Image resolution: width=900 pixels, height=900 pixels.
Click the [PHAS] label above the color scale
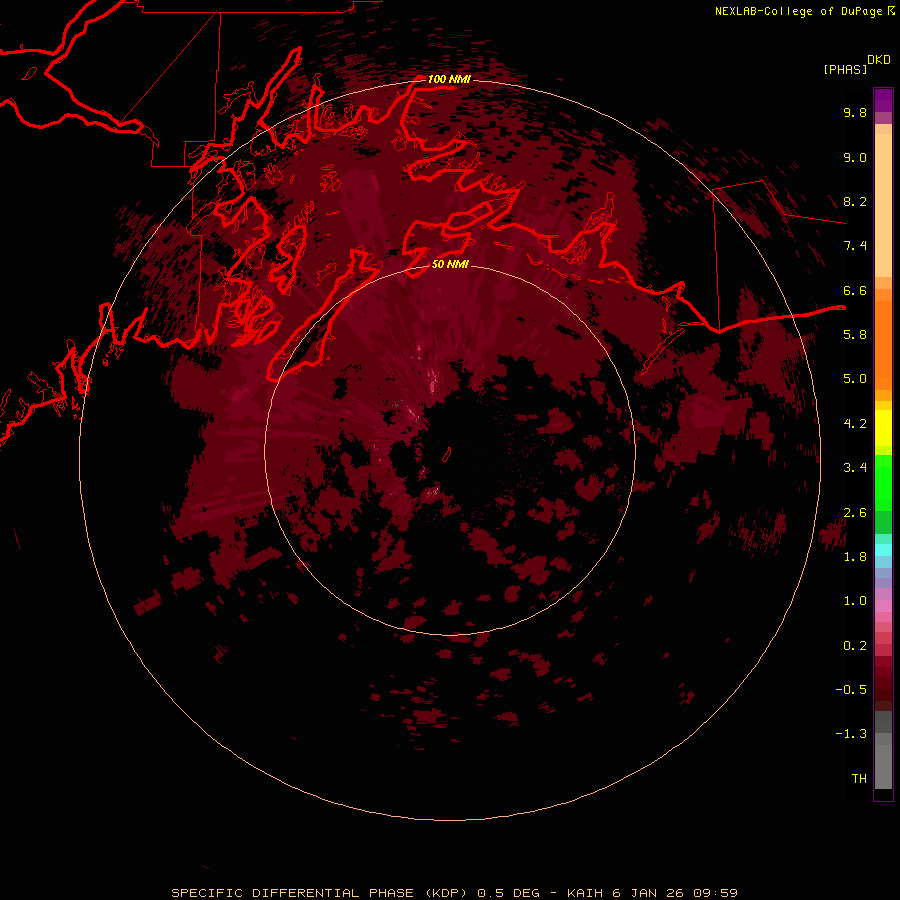click(x=845, y=70)
